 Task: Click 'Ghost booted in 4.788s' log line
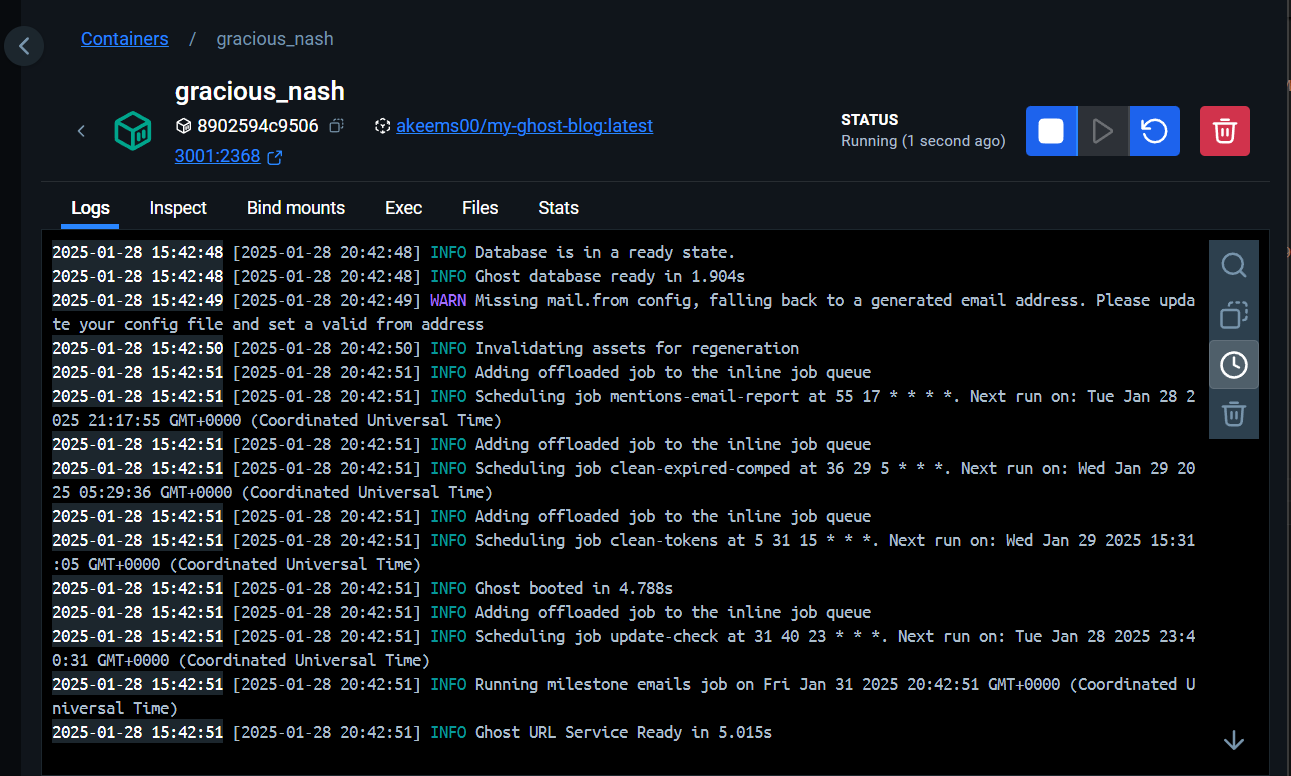[574, 588]
